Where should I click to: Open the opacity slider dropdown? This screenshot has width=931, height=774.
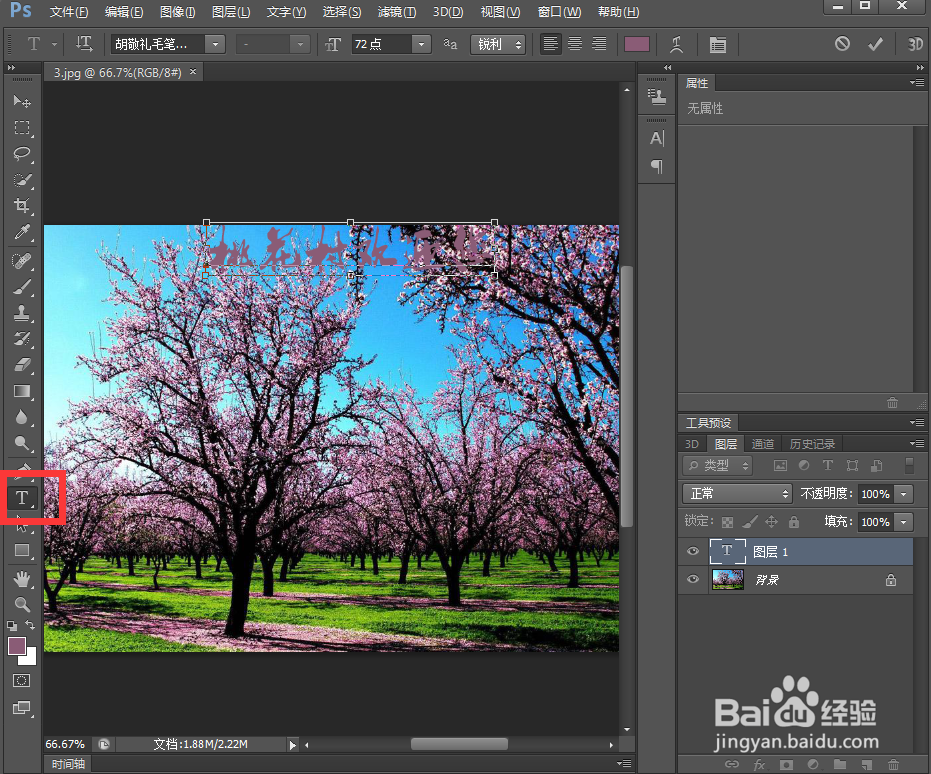point(904,493)
